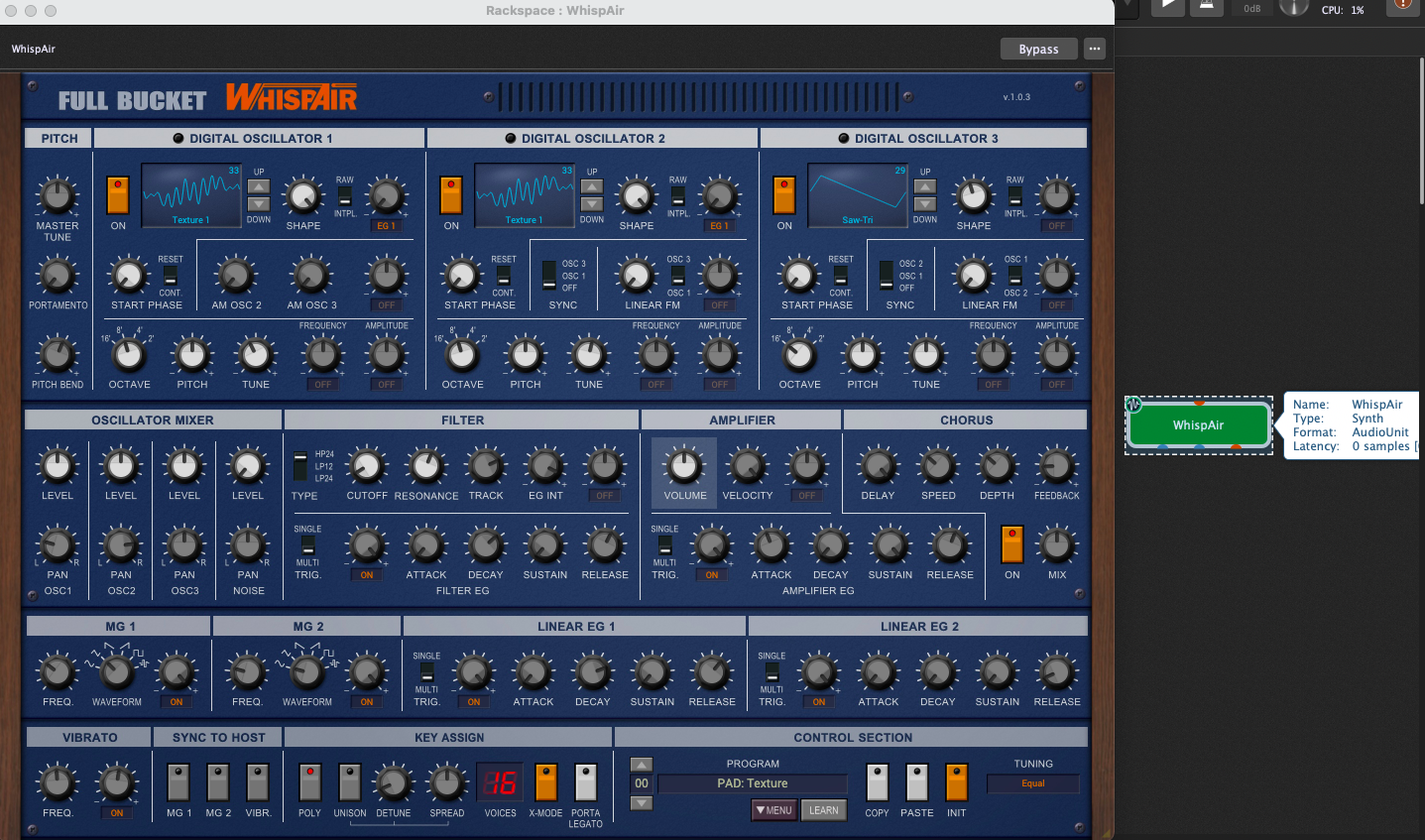Click the DETUNE knob

394,783
